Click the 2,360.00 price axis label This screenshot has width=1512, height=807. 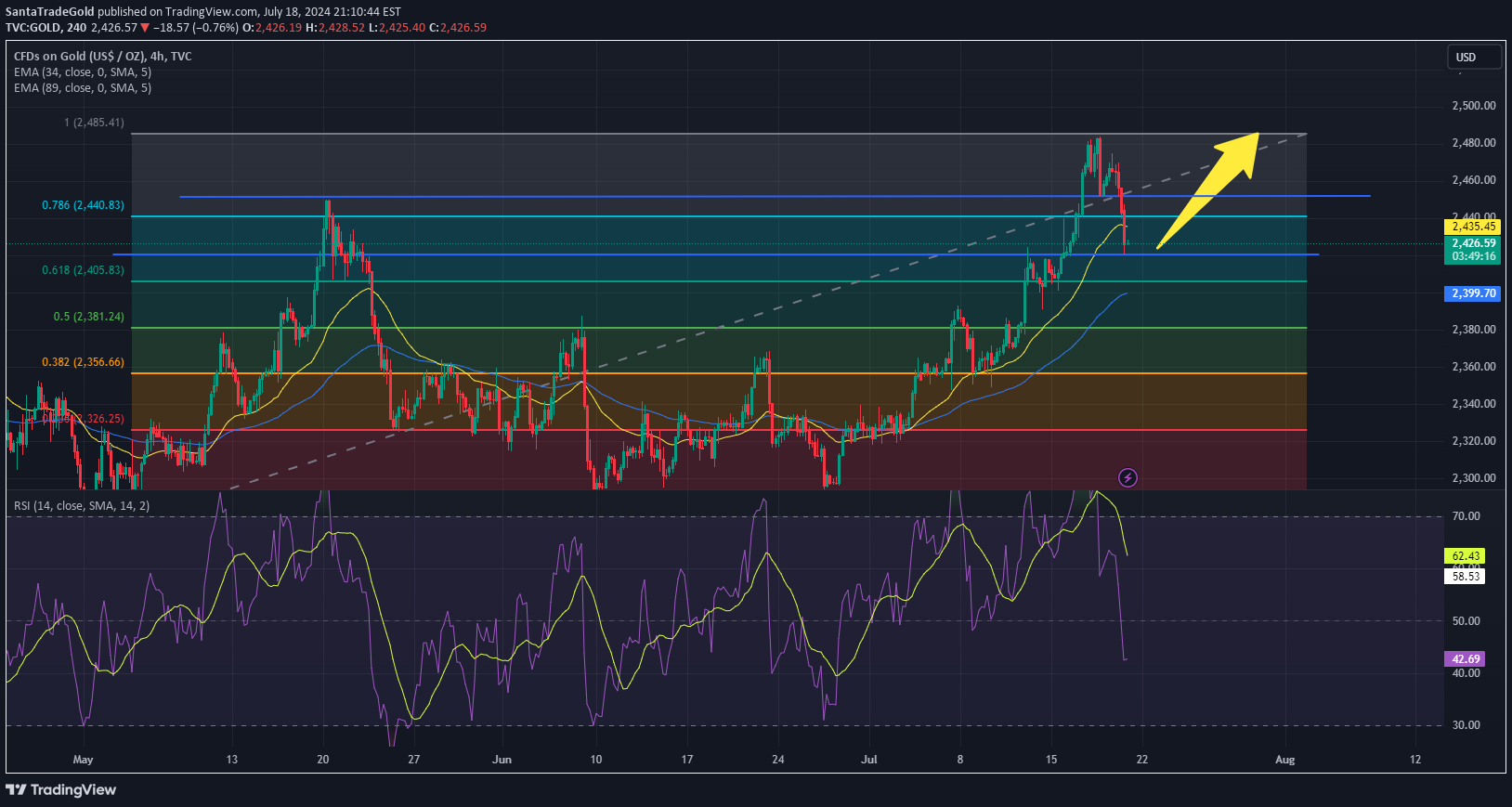click(1474, 367)
